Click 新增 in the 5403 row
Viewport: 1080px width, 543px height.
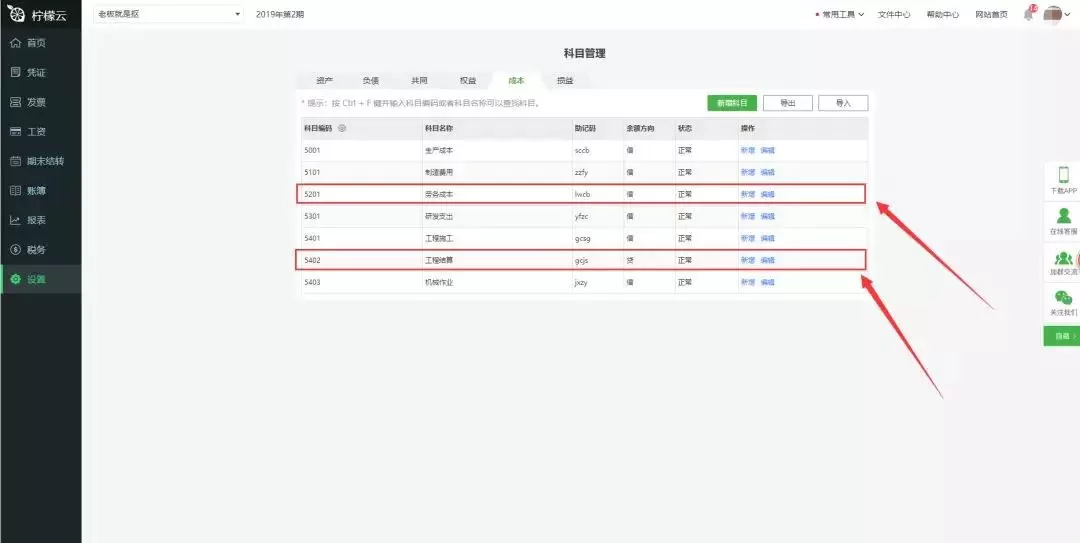(747, 283)
